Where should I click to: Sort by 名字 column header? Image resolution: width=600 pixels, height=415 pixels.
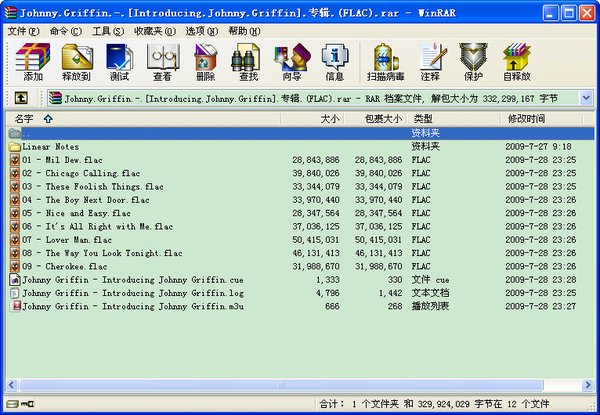click(143, 119)
